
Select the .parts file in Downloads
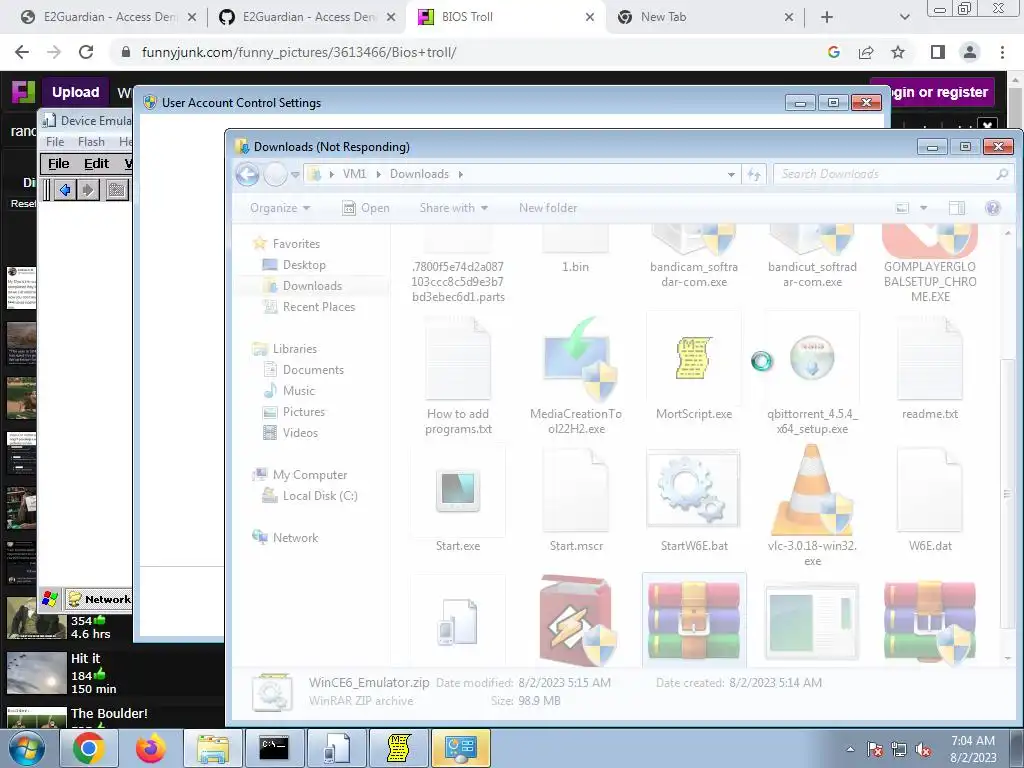click(458, 264)
